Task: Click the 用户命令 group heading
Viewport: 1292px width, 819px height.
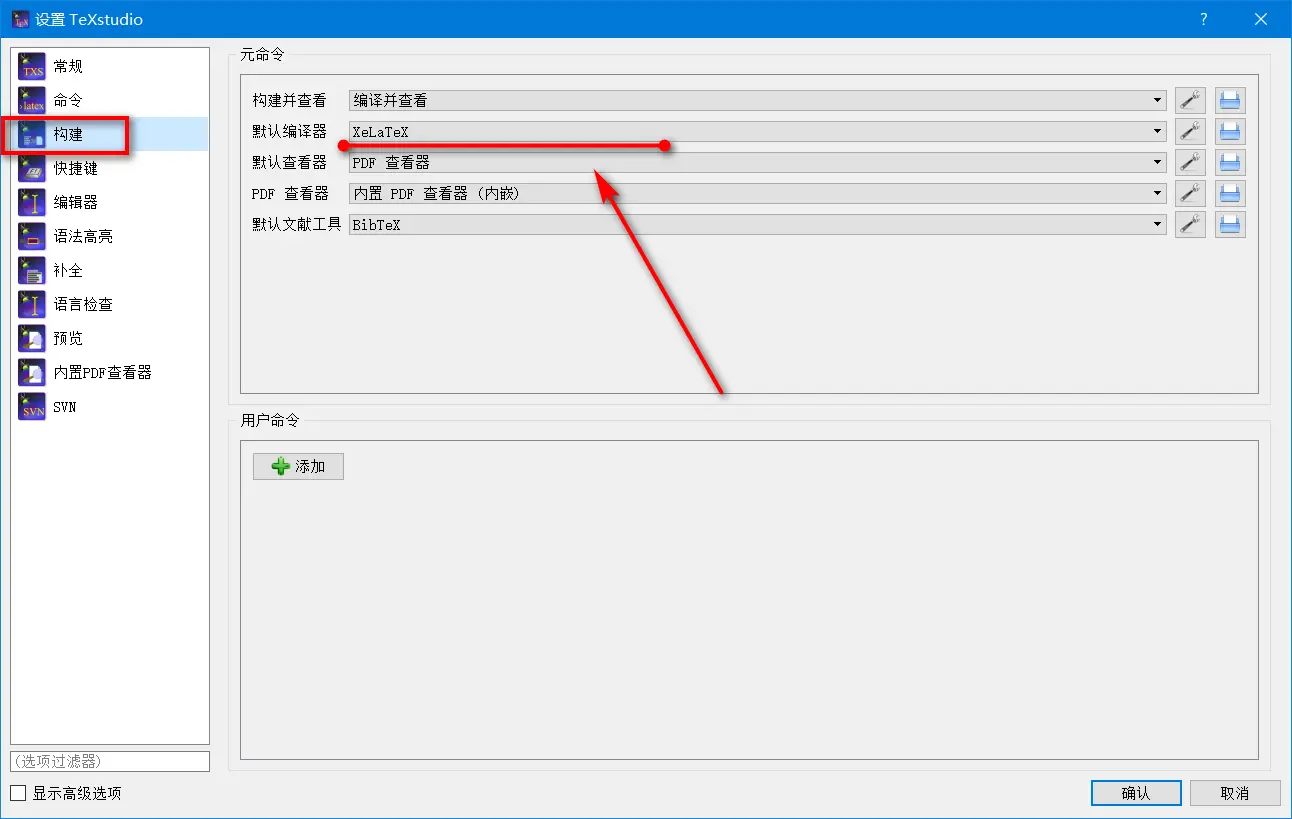Action: pyautogui.click(x=270, y=420)
